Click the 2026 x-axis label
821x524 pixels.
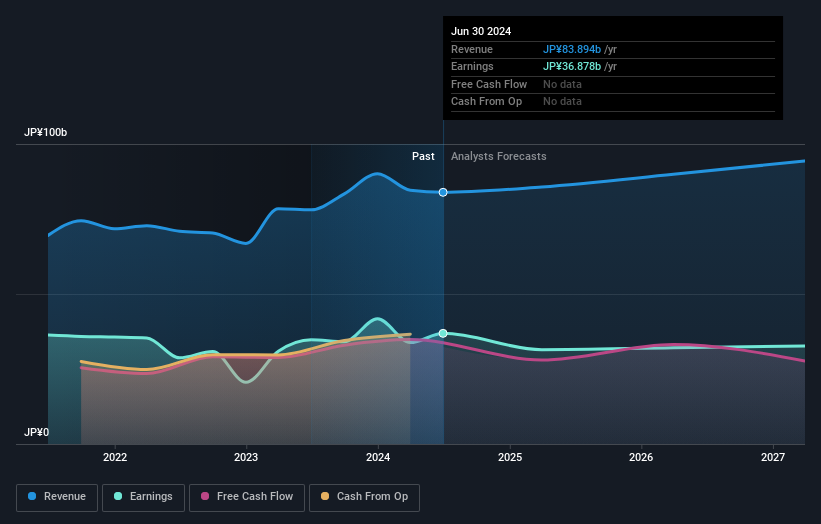pos(640,457)
